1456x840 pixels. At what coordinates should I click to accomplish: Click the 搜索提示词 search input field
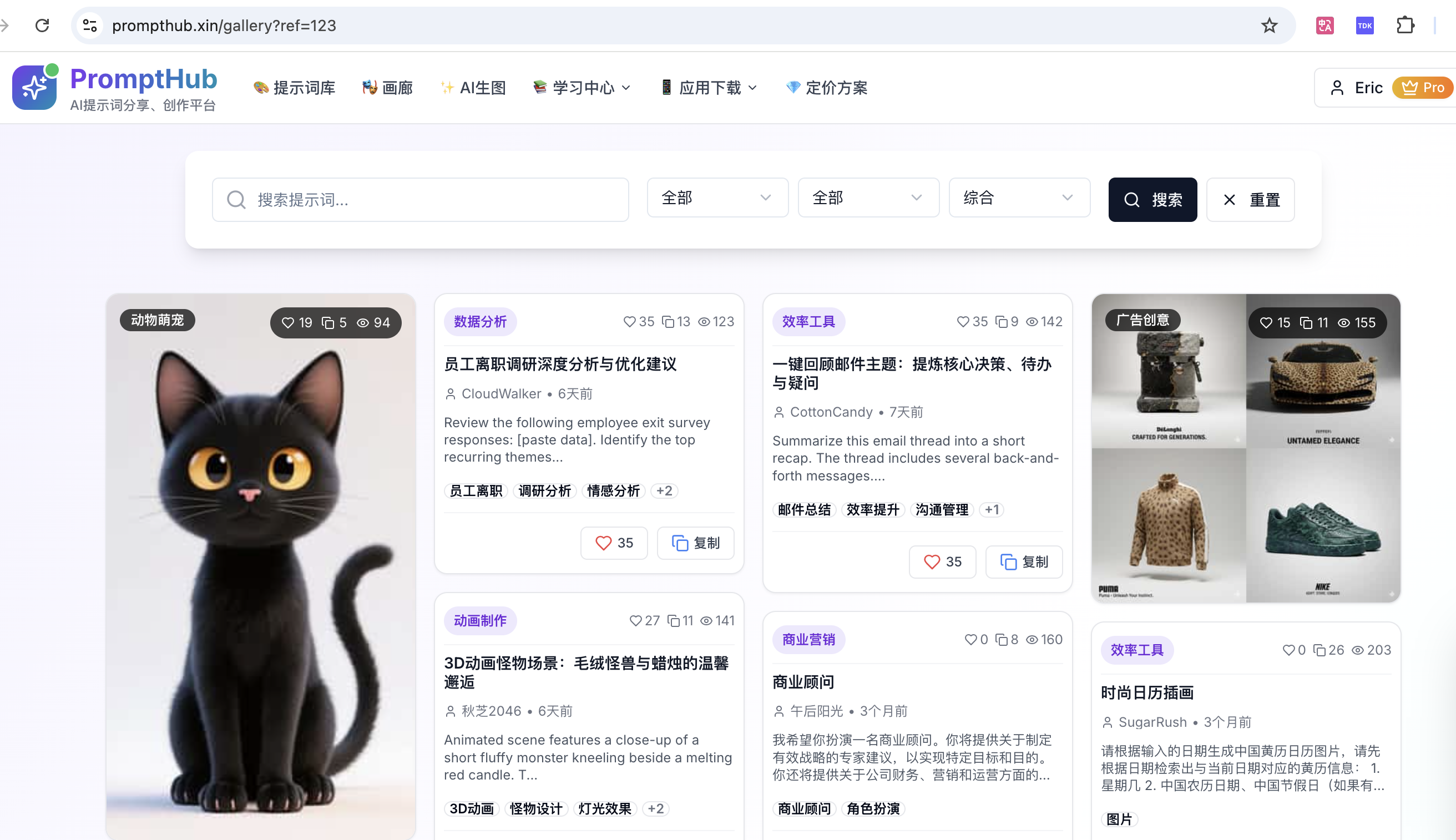tap(420, 200)
